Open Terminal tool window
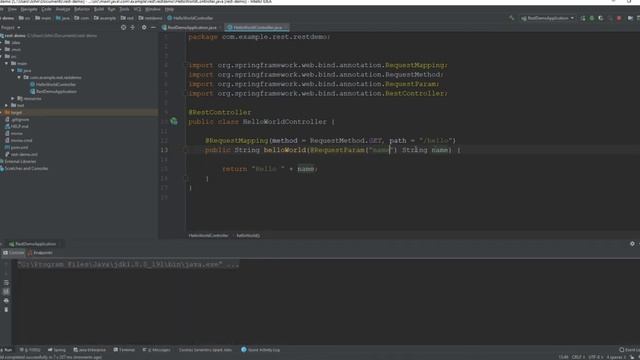640x360 pixels. (x=124, y=350)
